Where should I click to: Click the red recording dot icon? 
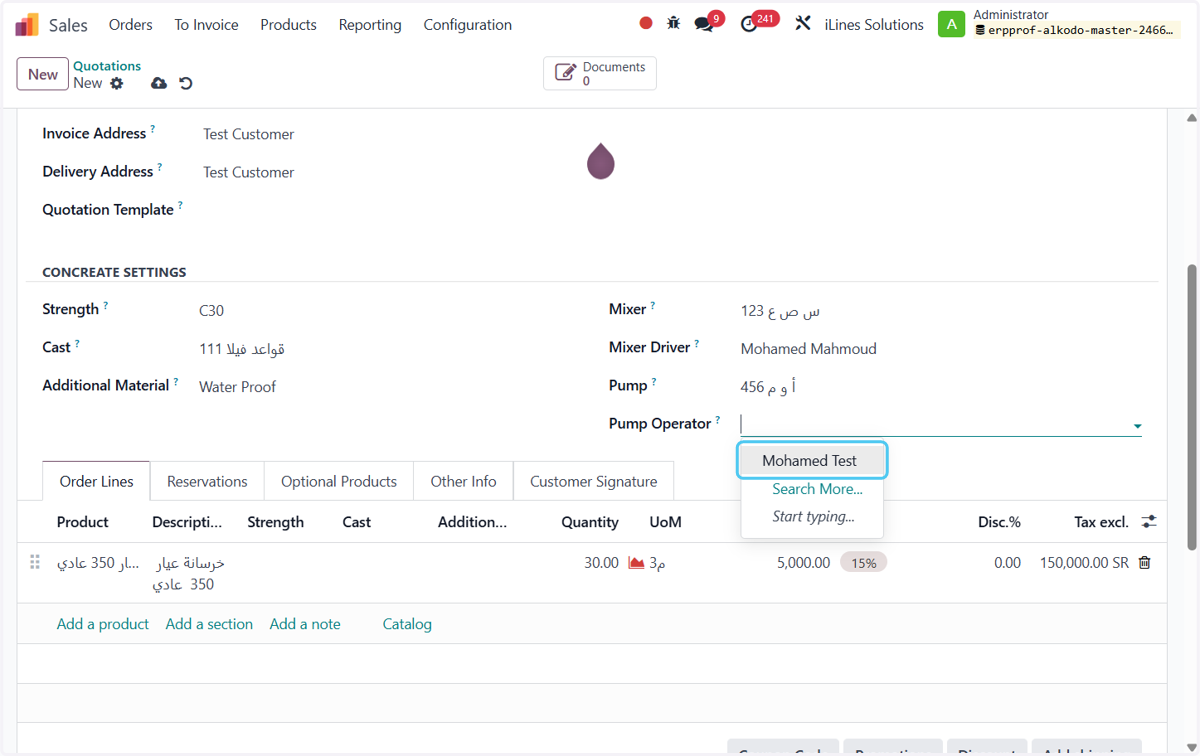click(646, 23)
